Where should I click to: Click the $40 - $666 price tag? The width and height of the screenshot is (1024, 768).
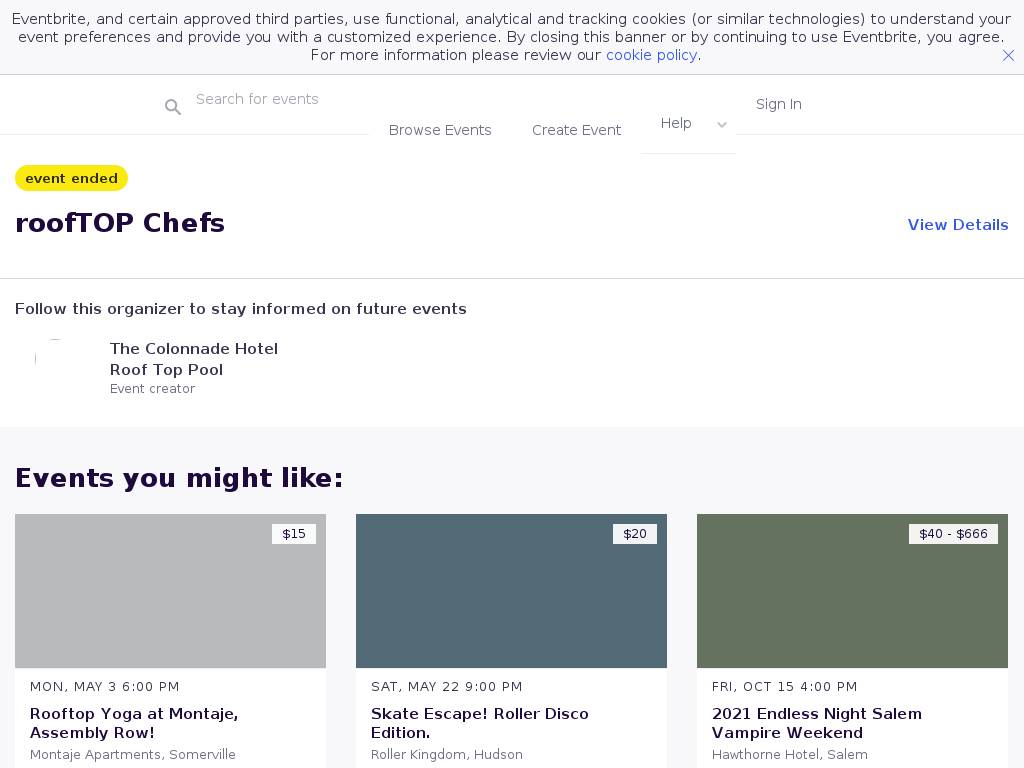tap(953, 534)
